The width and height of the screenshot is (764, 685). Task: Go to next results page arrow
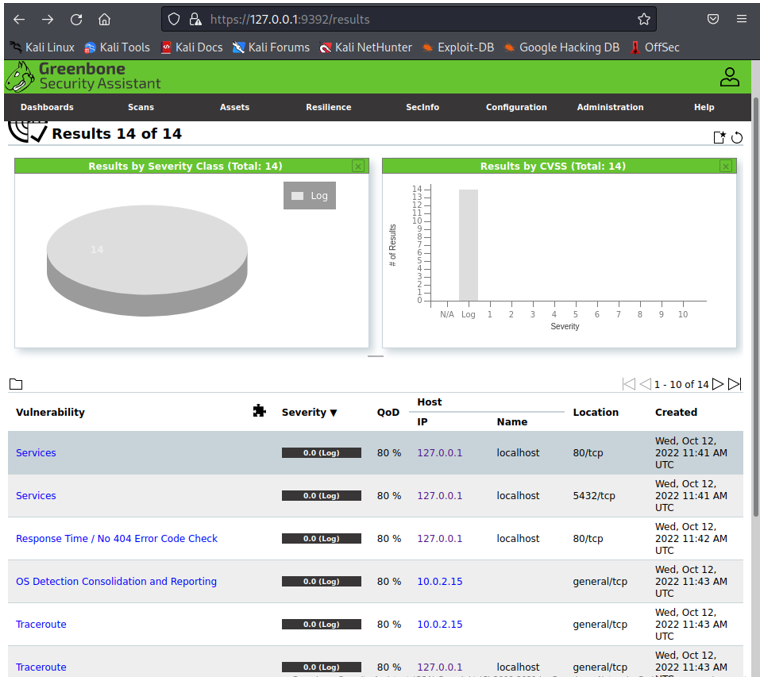[717, 384]
